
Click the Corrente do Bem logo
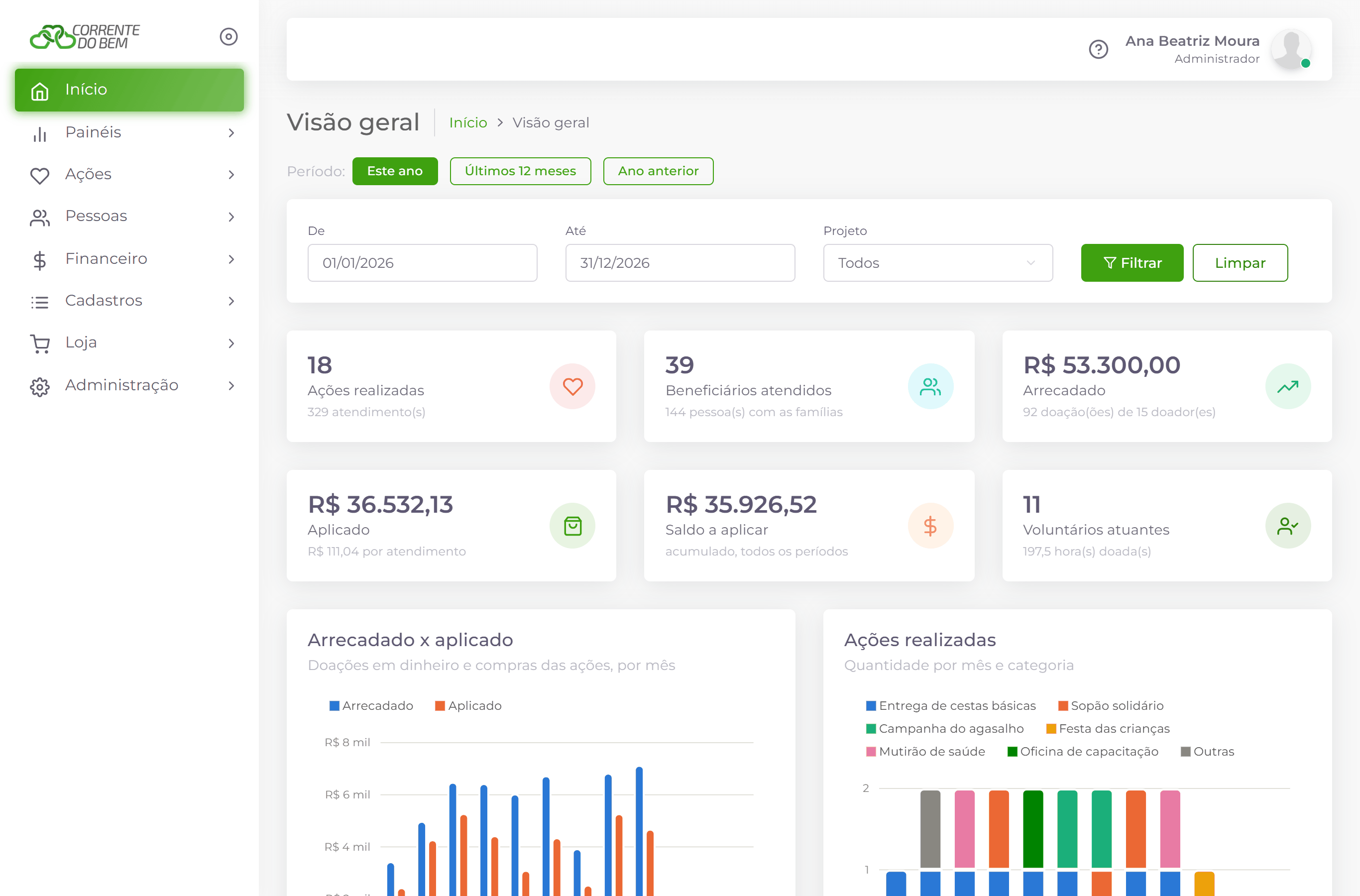pos(85,36)
